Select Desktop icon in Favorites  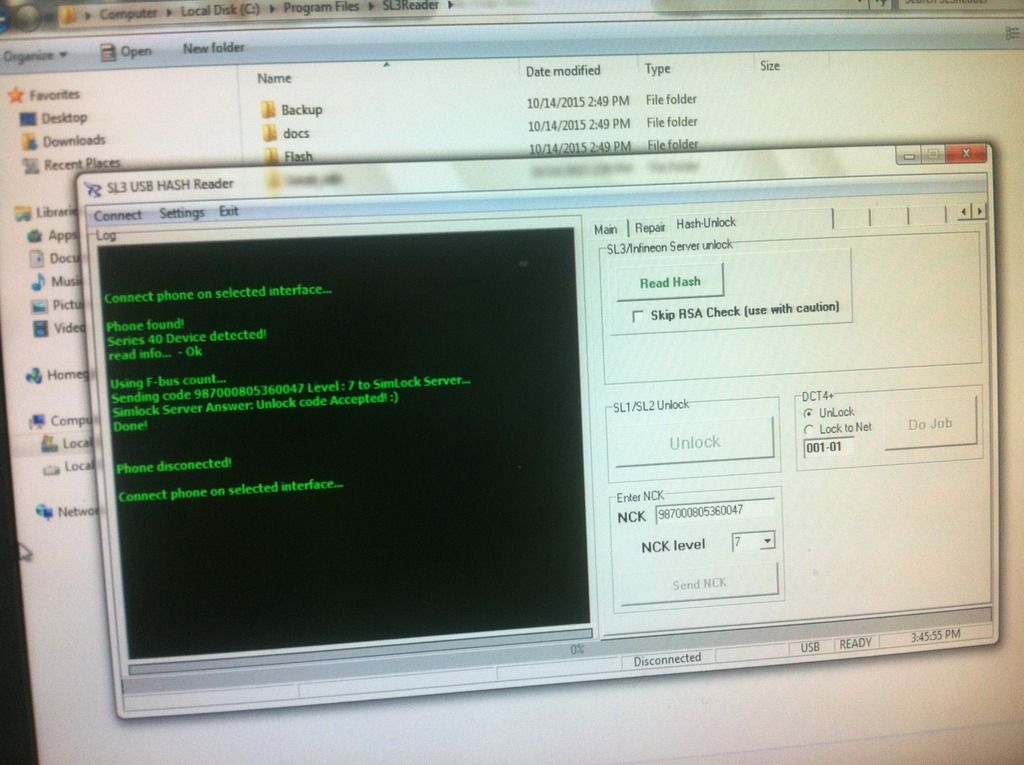pyautogui.click(x=28, y=118)
